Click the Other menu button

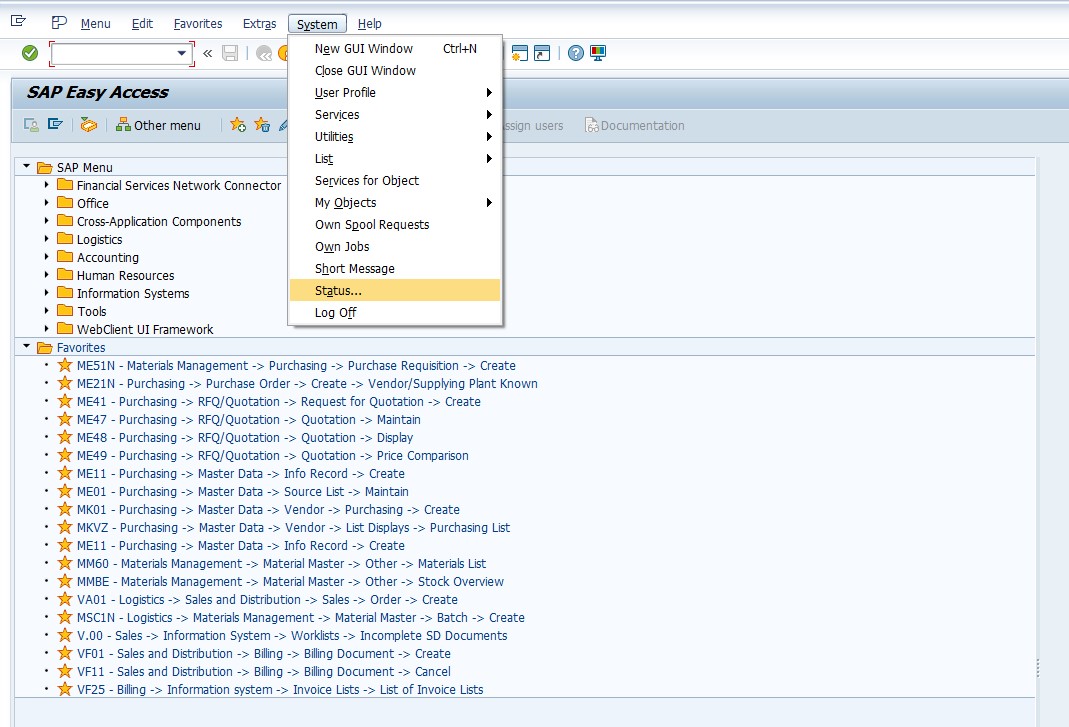tap(158, 125)
